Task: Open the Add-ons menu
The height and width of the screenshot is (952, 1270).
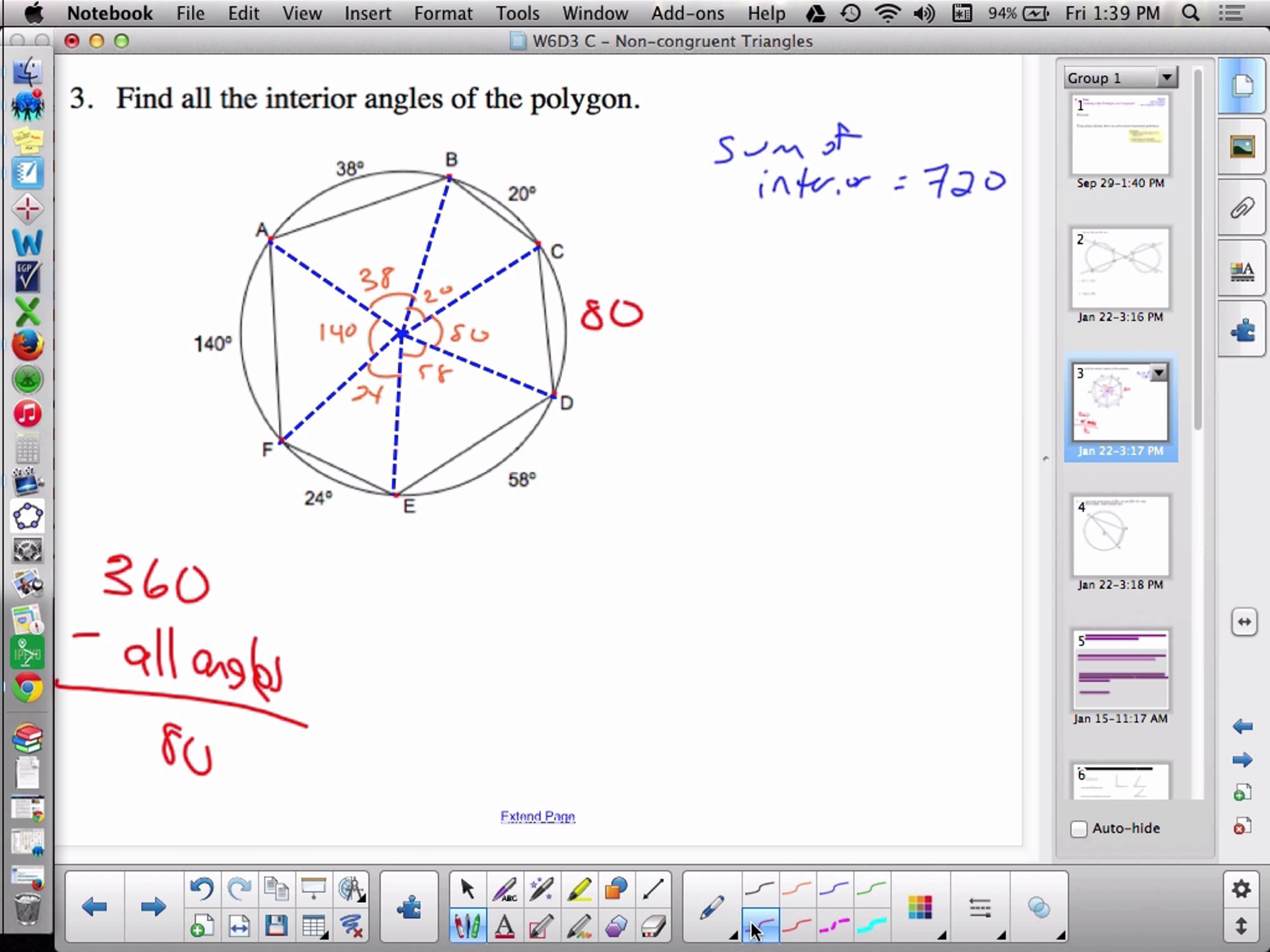Action: pyautogui.click(x=687, y=13)
